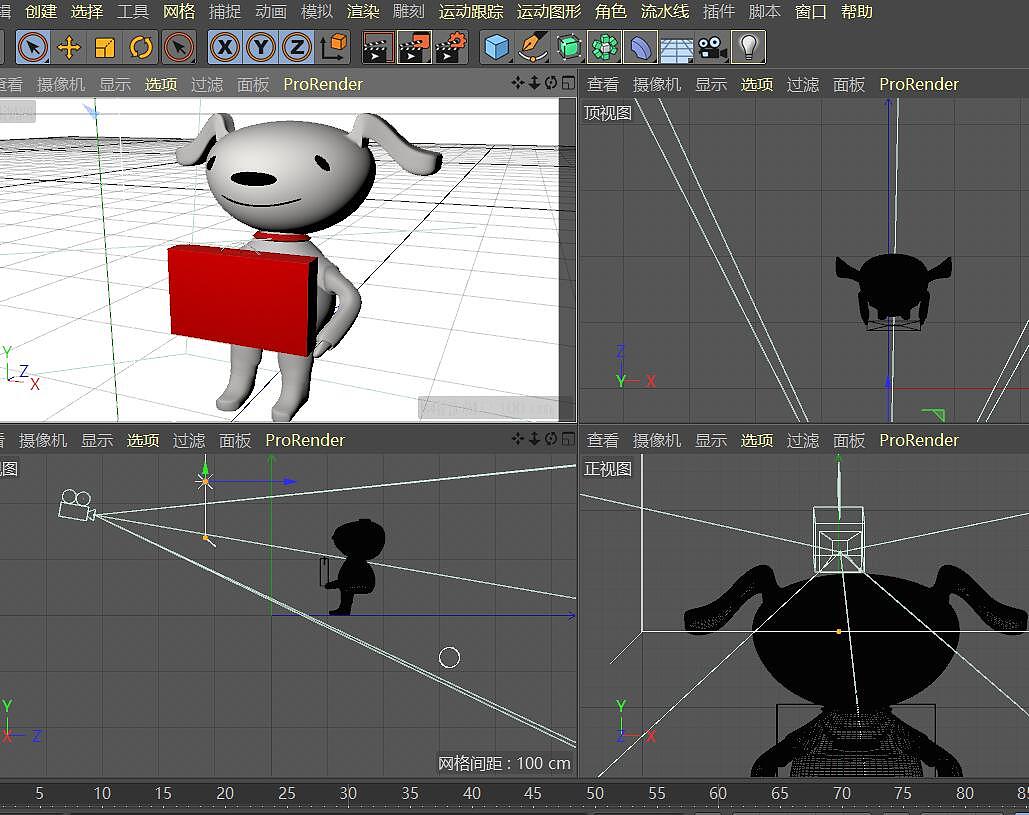Open 查看 menu in top view viewport
1029x815 pixels.
click(602, 84)
